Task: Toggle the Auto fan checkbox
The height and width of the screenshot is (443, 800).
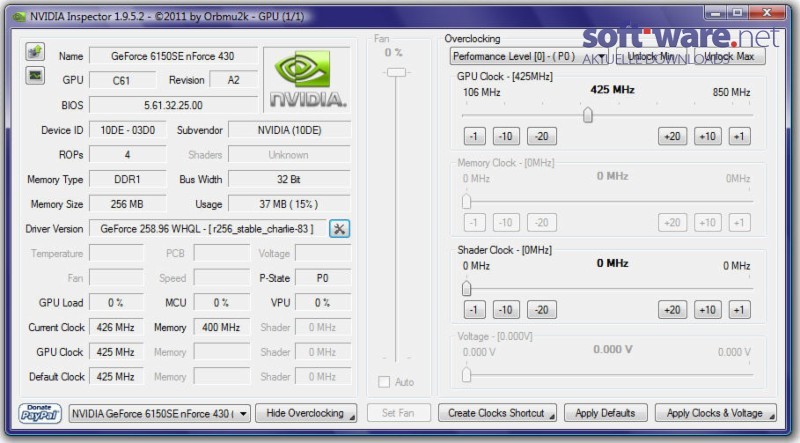Action: 384,382
